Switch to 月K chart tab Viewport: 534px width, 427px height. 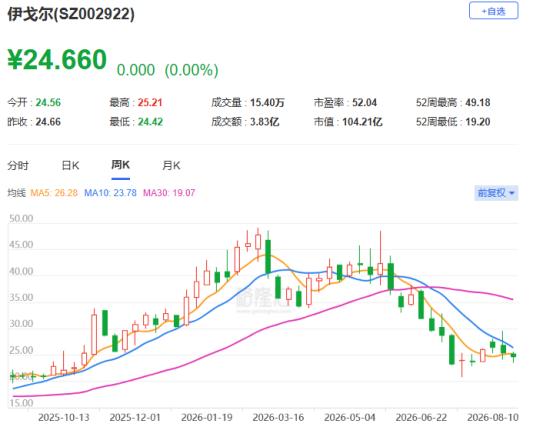(171, 165)
